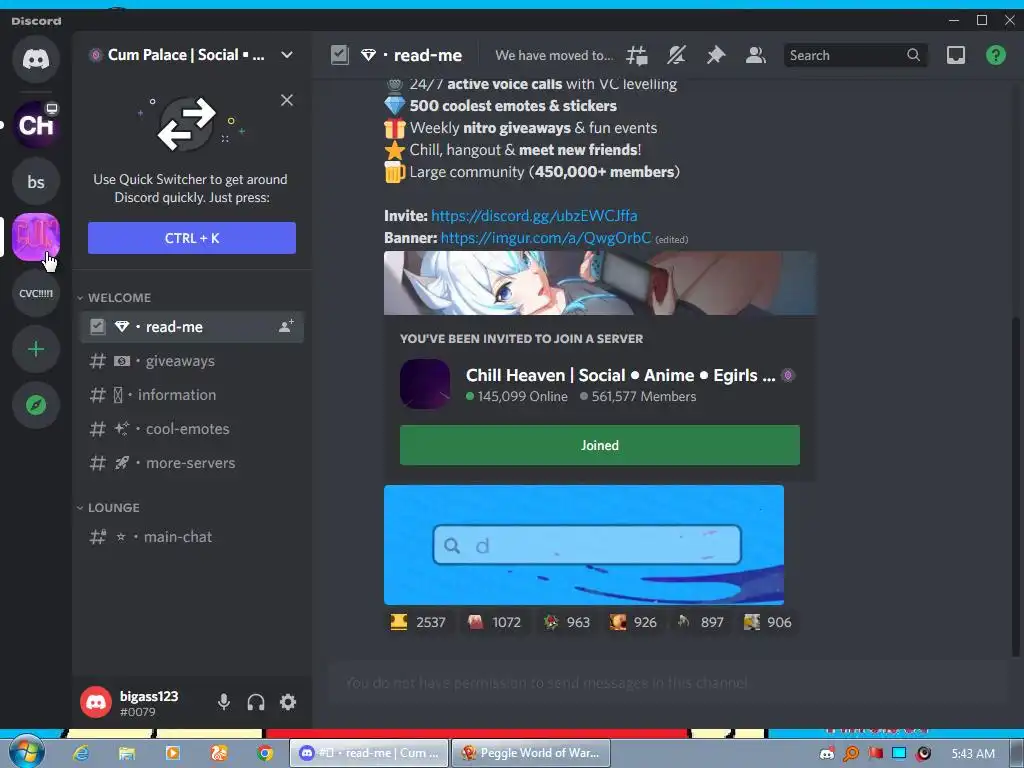1024x768 pixels.
Task: Deafen with the headphones icon
Action: click(256, 702)
